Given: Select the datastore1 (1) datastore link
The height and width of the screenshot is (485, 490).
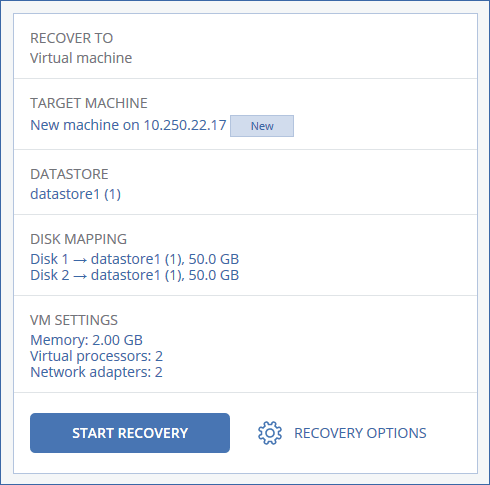Looking at the screenshot, I should pos(75,194).
